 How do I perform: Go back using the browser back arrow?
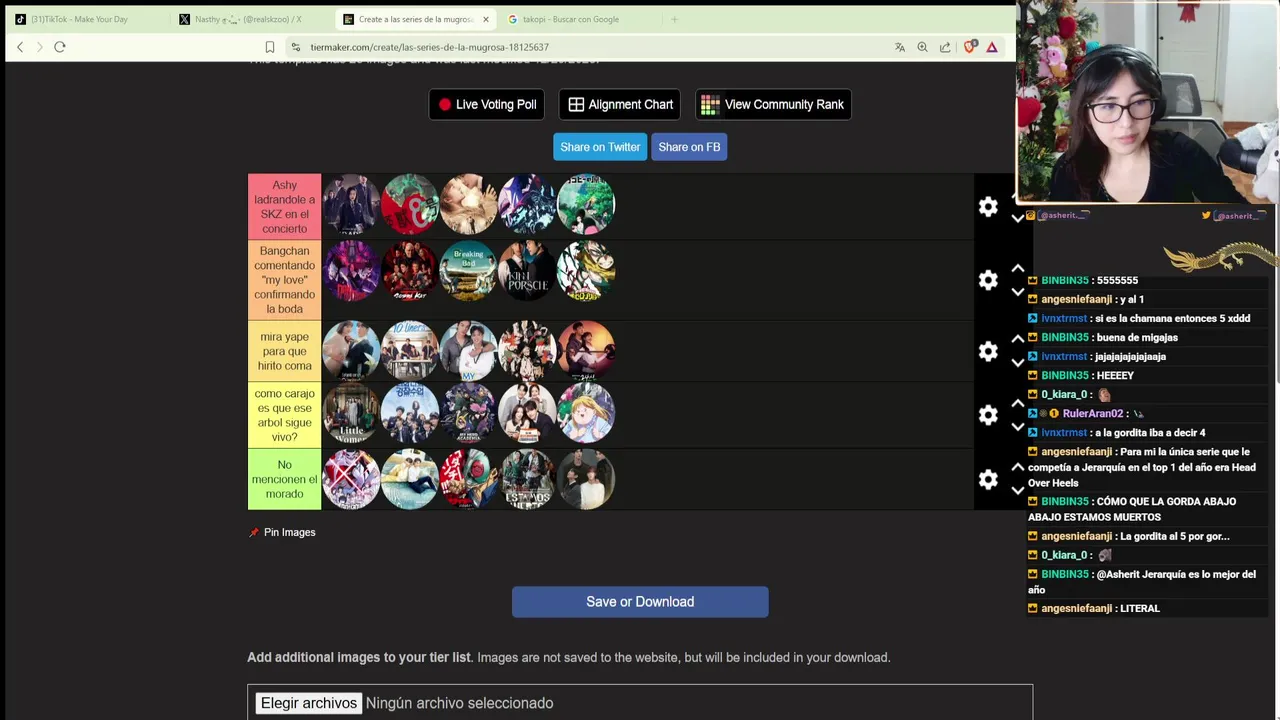(x=20, y=47)
